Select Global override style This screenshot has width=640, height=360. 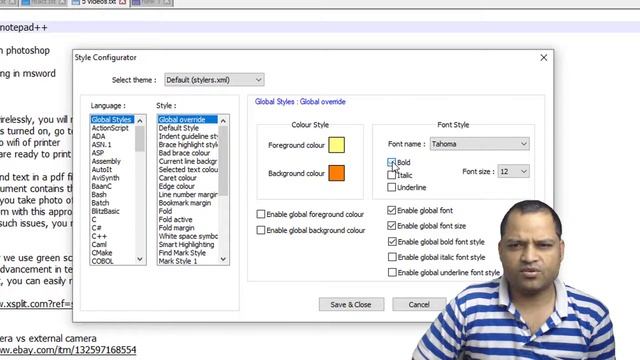pos(188,120)
